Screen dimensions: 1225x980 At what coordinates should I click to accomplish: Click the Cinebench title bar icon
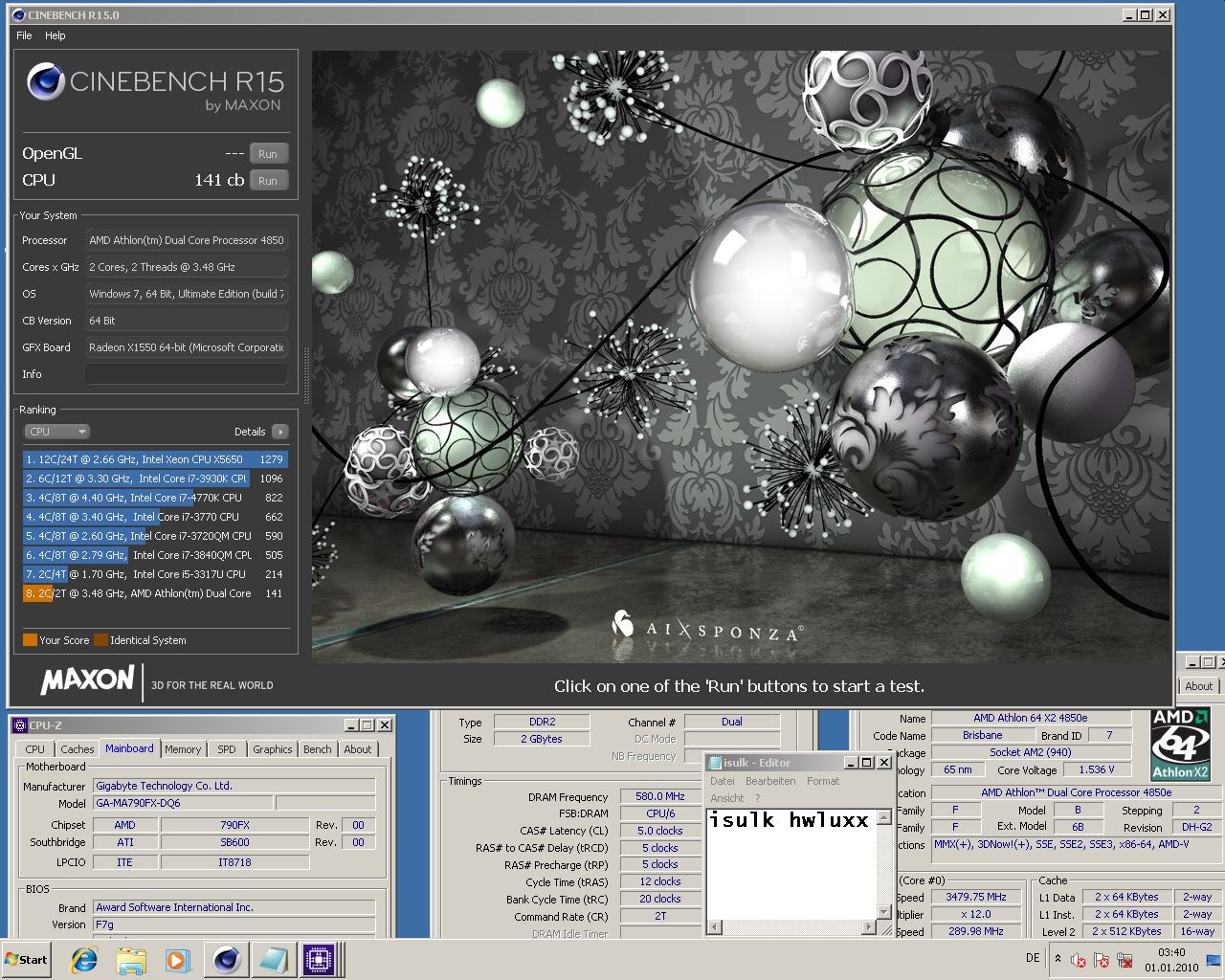click(x=19, y=15)
